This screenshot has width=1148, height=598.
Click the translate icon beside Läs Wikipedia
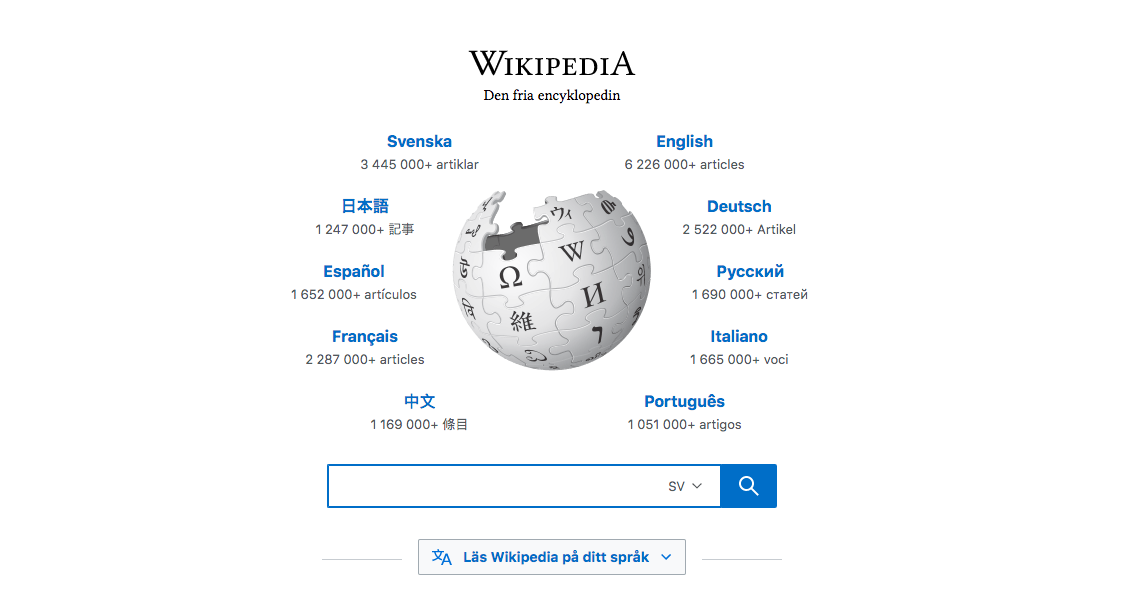click(x=441, y=557)
